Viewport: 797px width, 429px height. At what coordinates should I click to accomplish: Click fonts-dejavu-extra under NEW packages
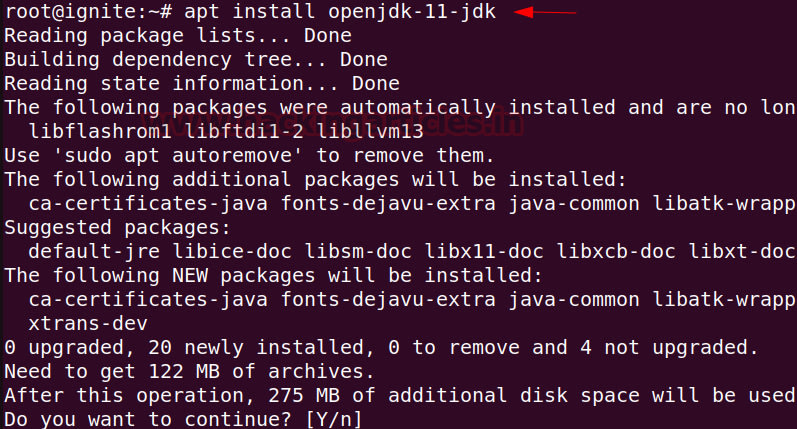pos(388,300)
